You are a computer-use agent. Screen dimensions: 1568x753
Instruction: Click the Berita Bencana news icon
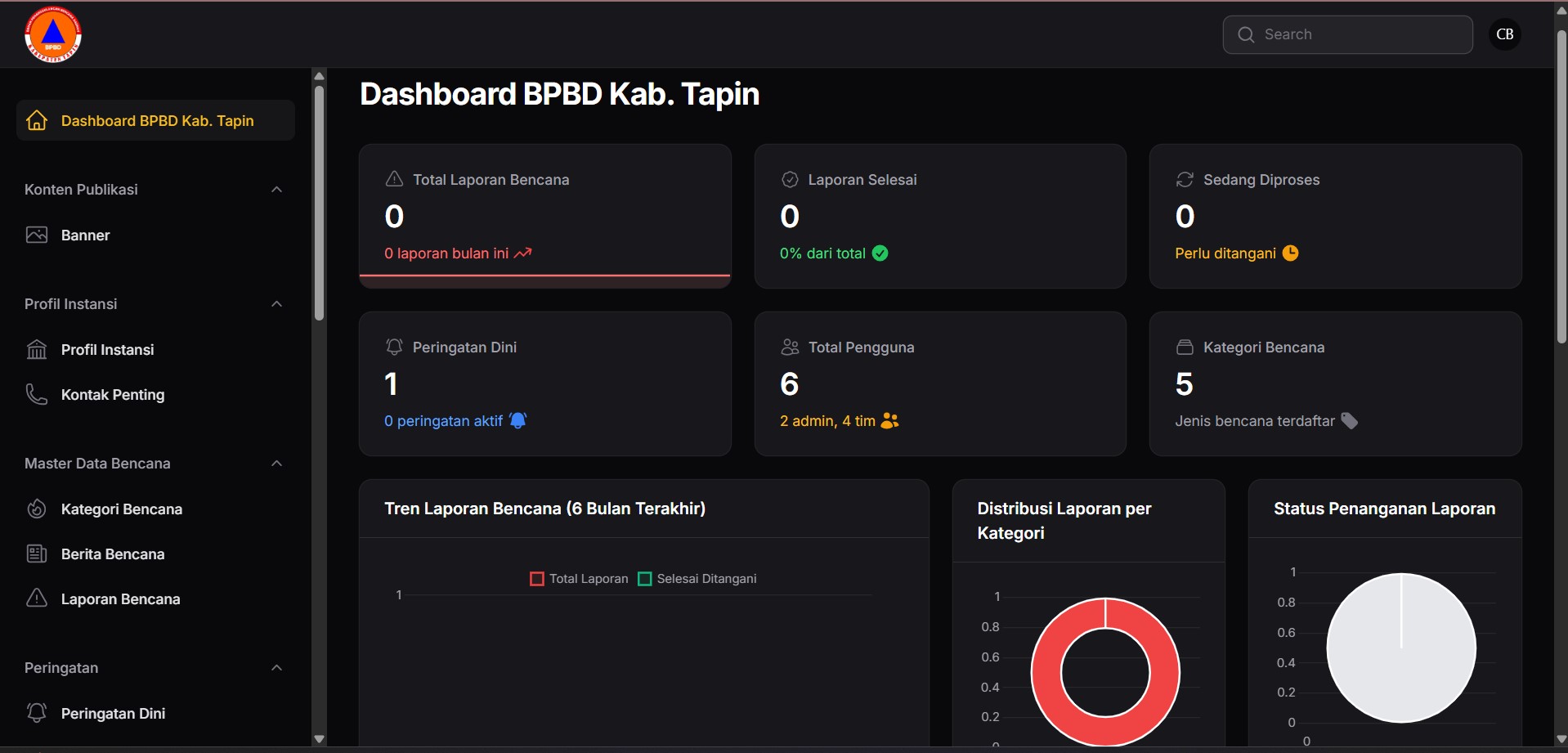(37, 554)
